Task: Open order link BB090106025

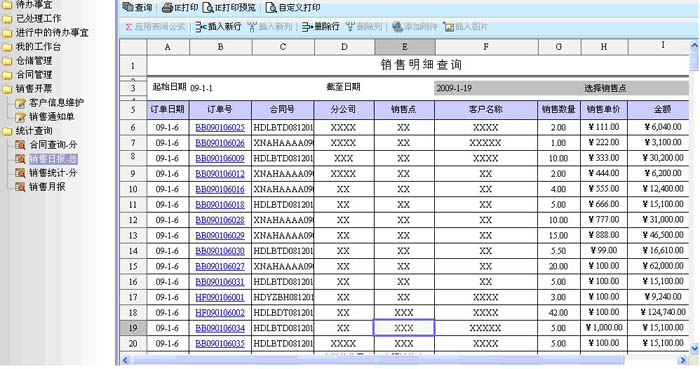Action: click(220, 128)
